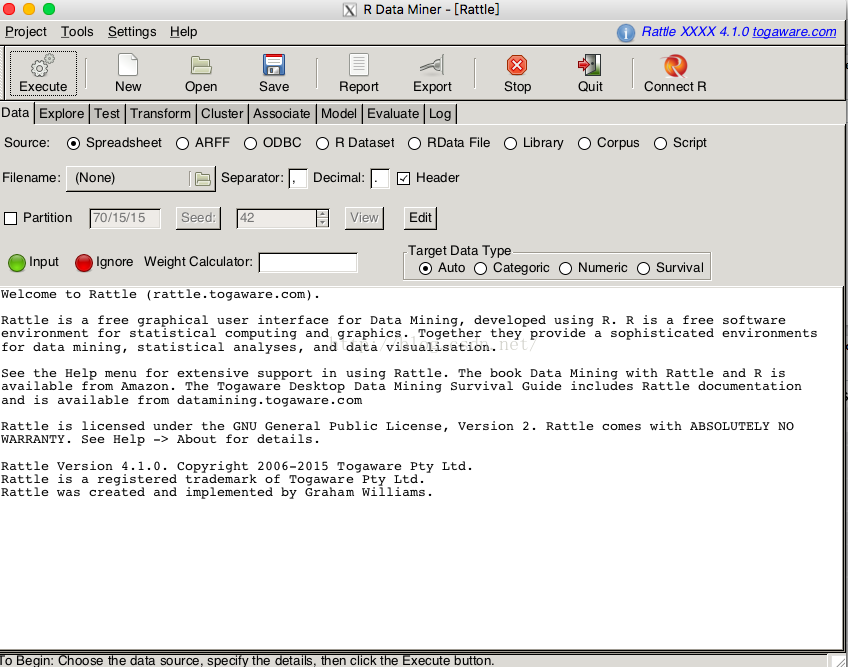Choose Categoric target data type
Viewport: 848px width, 667px height.
coord(480,268)
